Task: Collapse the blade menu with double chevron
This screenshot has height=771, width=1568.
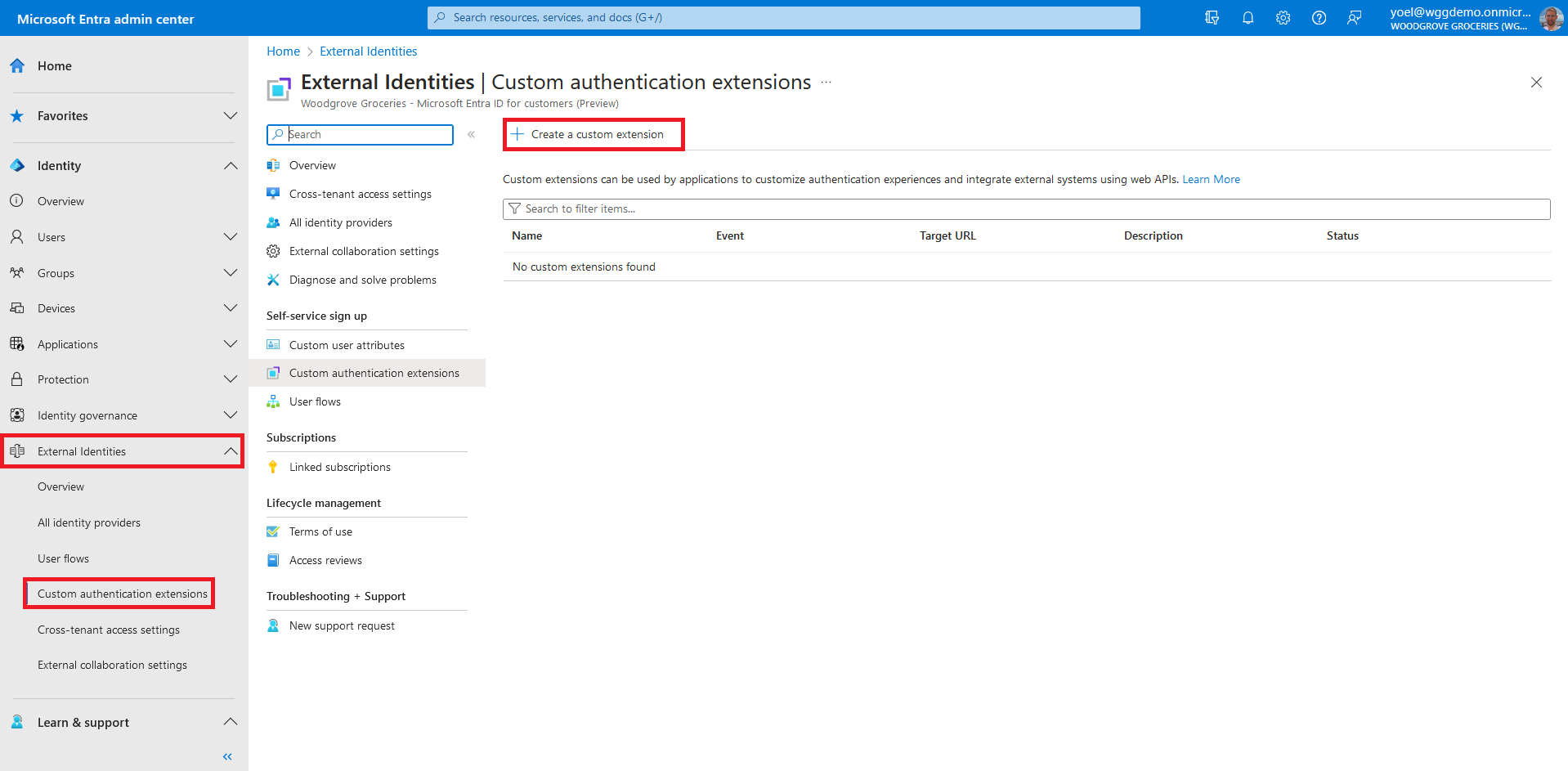Action: click(x=471, y=135)
